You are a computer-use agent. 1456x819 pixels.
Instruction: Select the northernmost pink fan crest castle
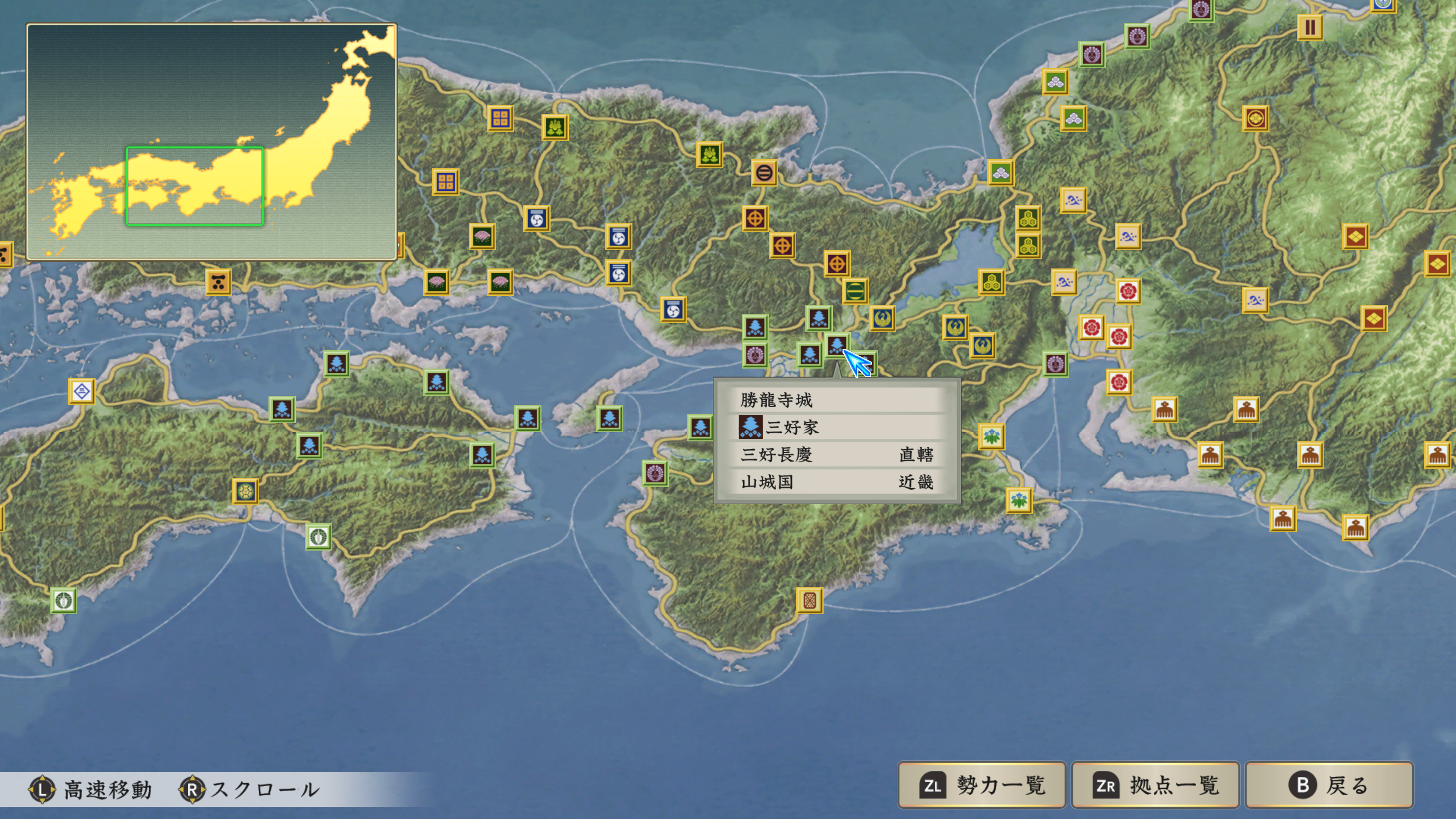point(482,236)
